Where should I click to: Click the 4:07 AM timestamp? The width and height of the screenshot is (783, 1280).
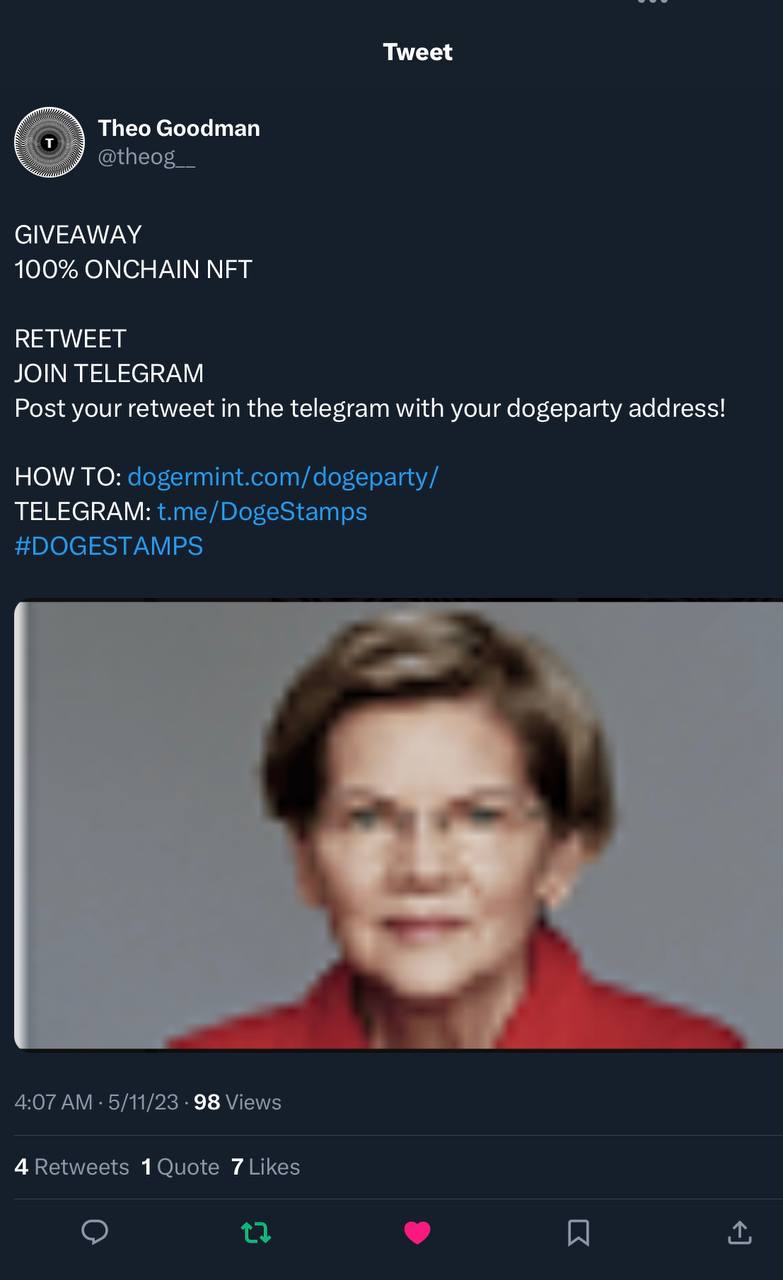[x=53, y=1102]
